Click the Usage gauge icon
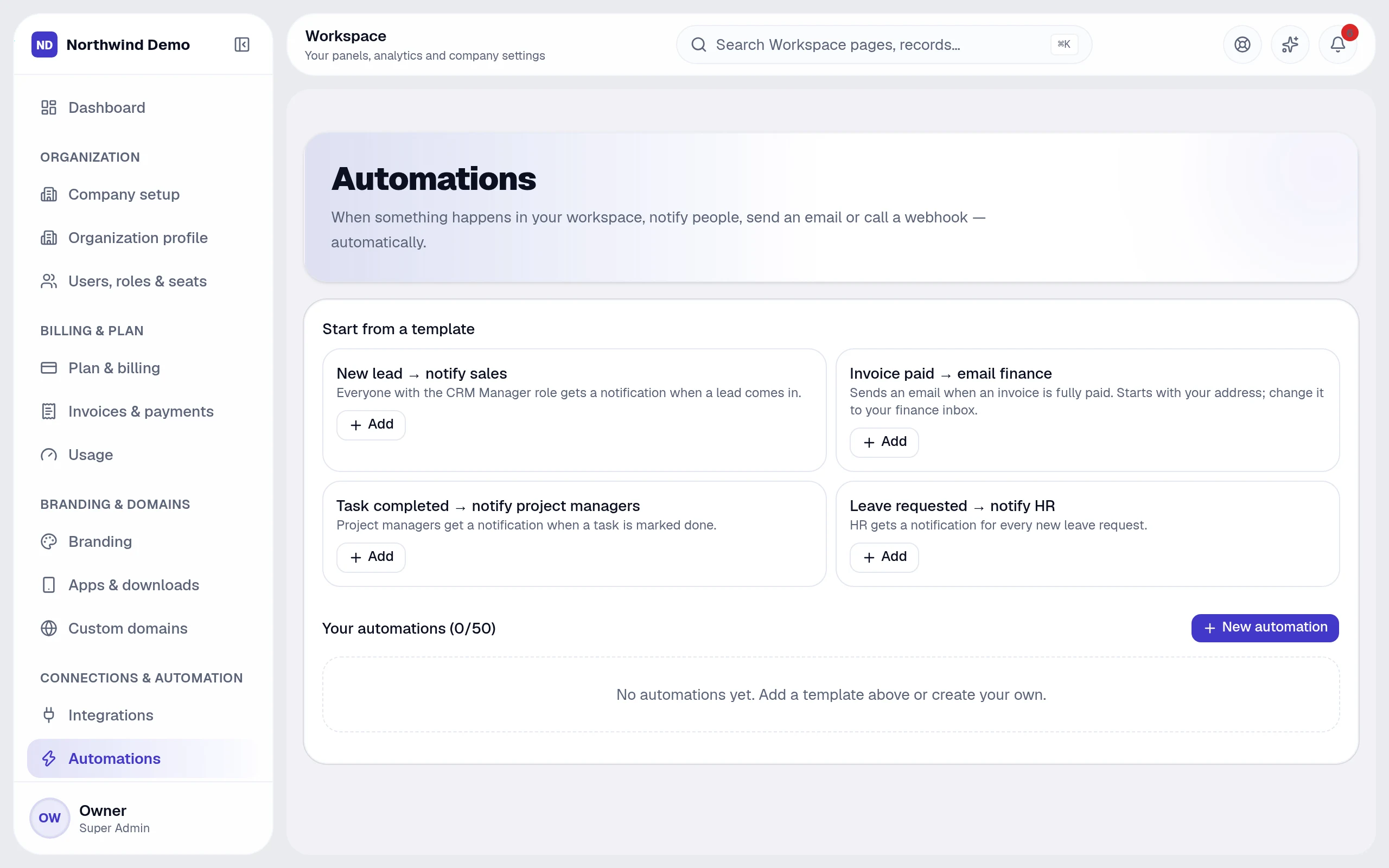The width and height of the screenshot is (1389, 868). click(49, 455)
